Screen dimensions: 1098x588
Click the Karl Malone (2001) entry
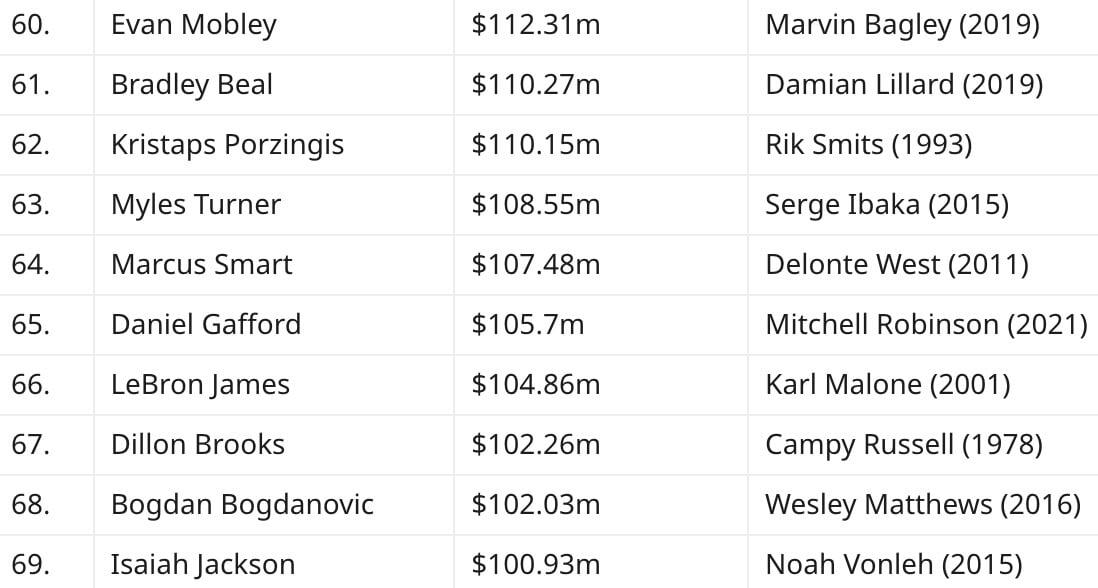[x=887, y=385]
